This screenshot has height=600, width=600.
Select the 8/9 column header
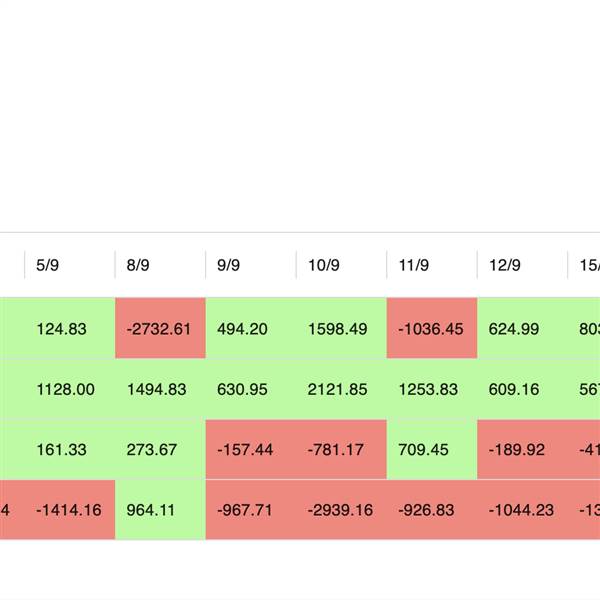pyautogui.click(x=138, y=265)
